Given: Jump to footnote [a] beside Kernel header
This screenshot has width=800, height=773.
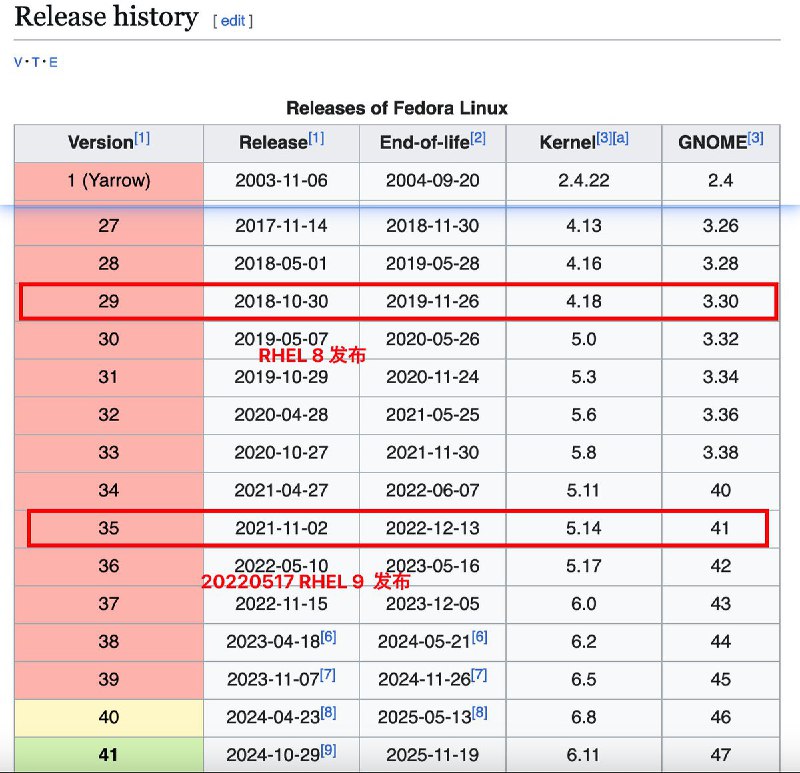Looking at the screenshot, I should (x=621, y=139).
